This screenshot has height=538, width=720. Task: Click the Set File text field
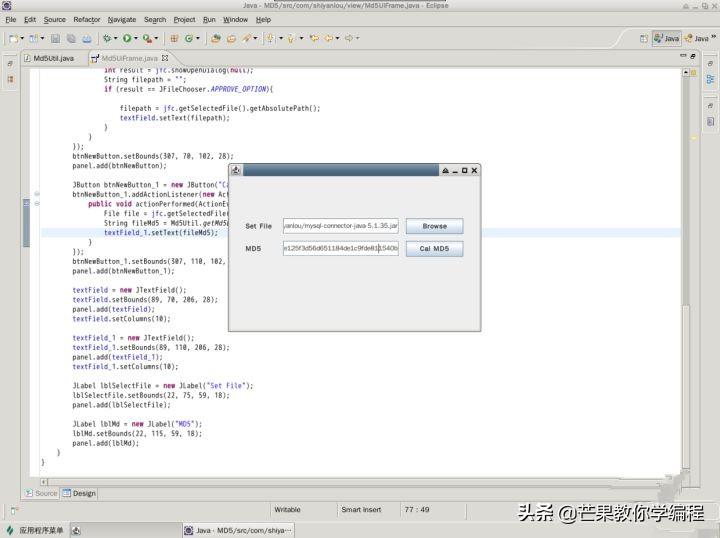[x=341, y=226]
